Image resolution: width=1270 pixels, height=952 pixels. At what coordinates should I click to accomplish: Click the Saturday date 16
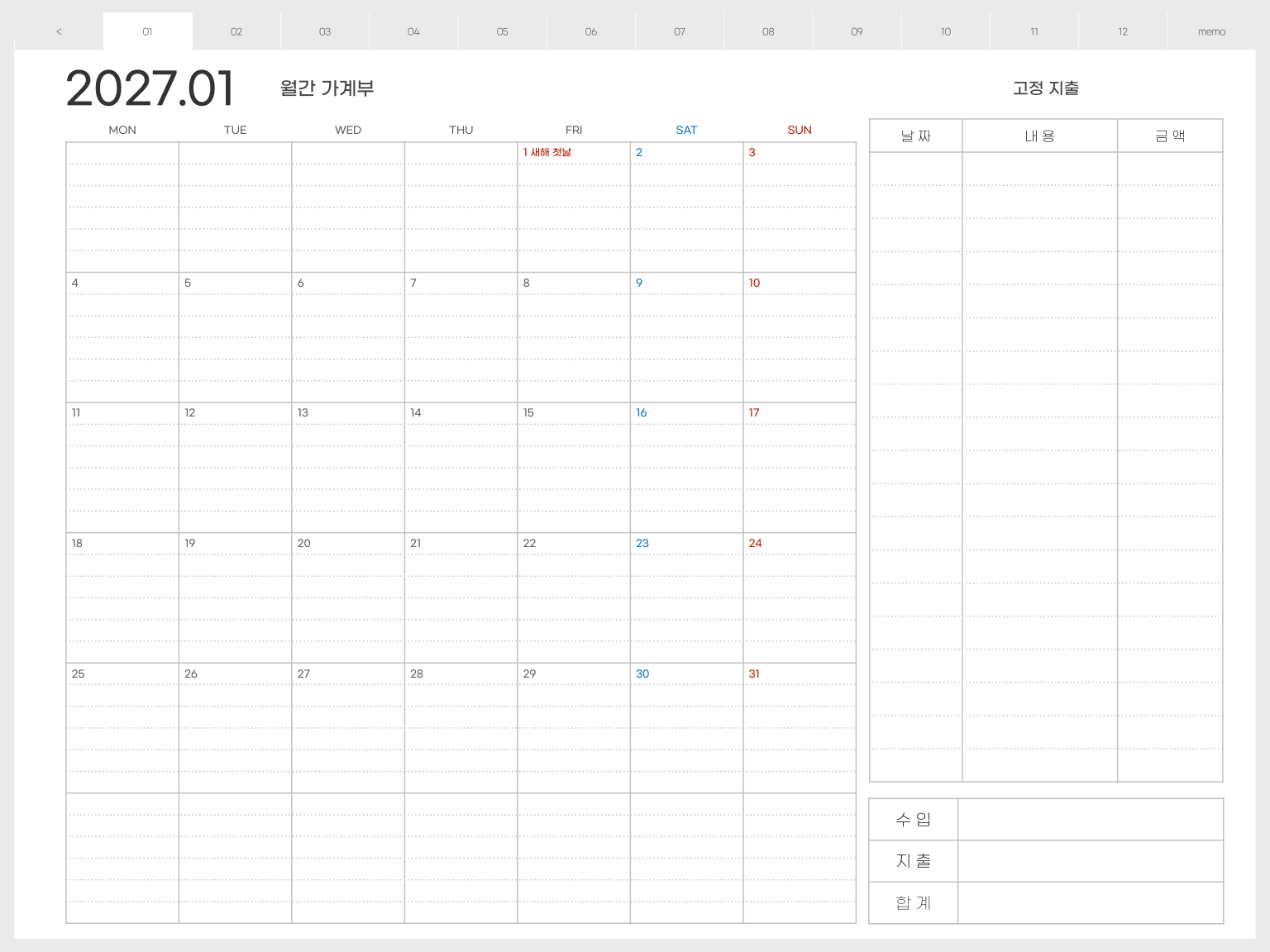pos(642,412)
